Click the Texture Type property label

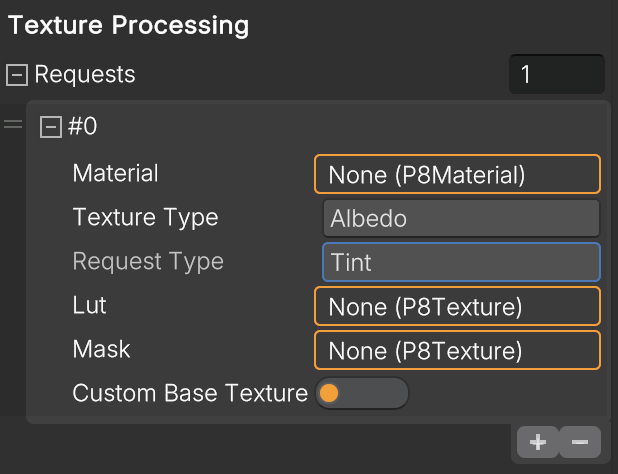(145, 217)
